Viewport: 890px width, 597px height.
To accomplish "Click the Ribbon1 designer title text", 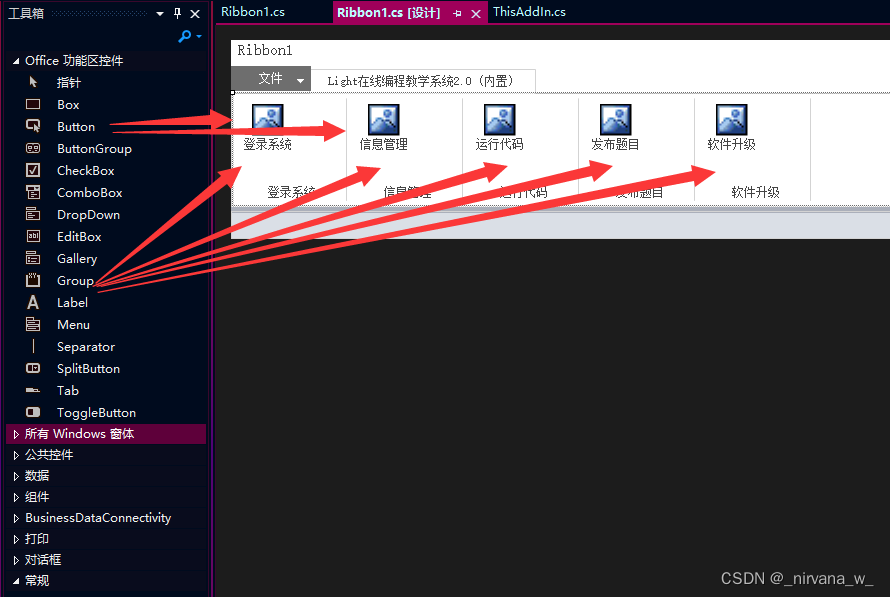I will tap(265, 51).
